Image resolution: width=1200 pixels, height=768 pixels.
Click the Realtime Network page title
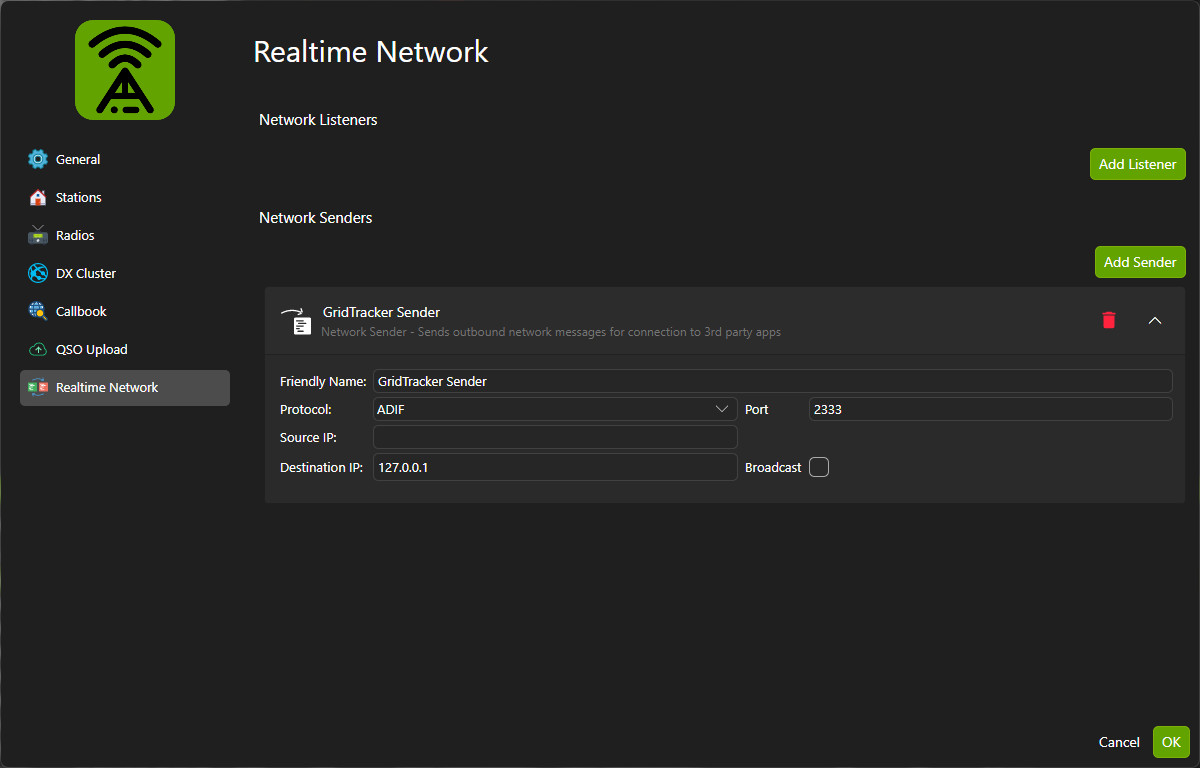tap(371, 51)
